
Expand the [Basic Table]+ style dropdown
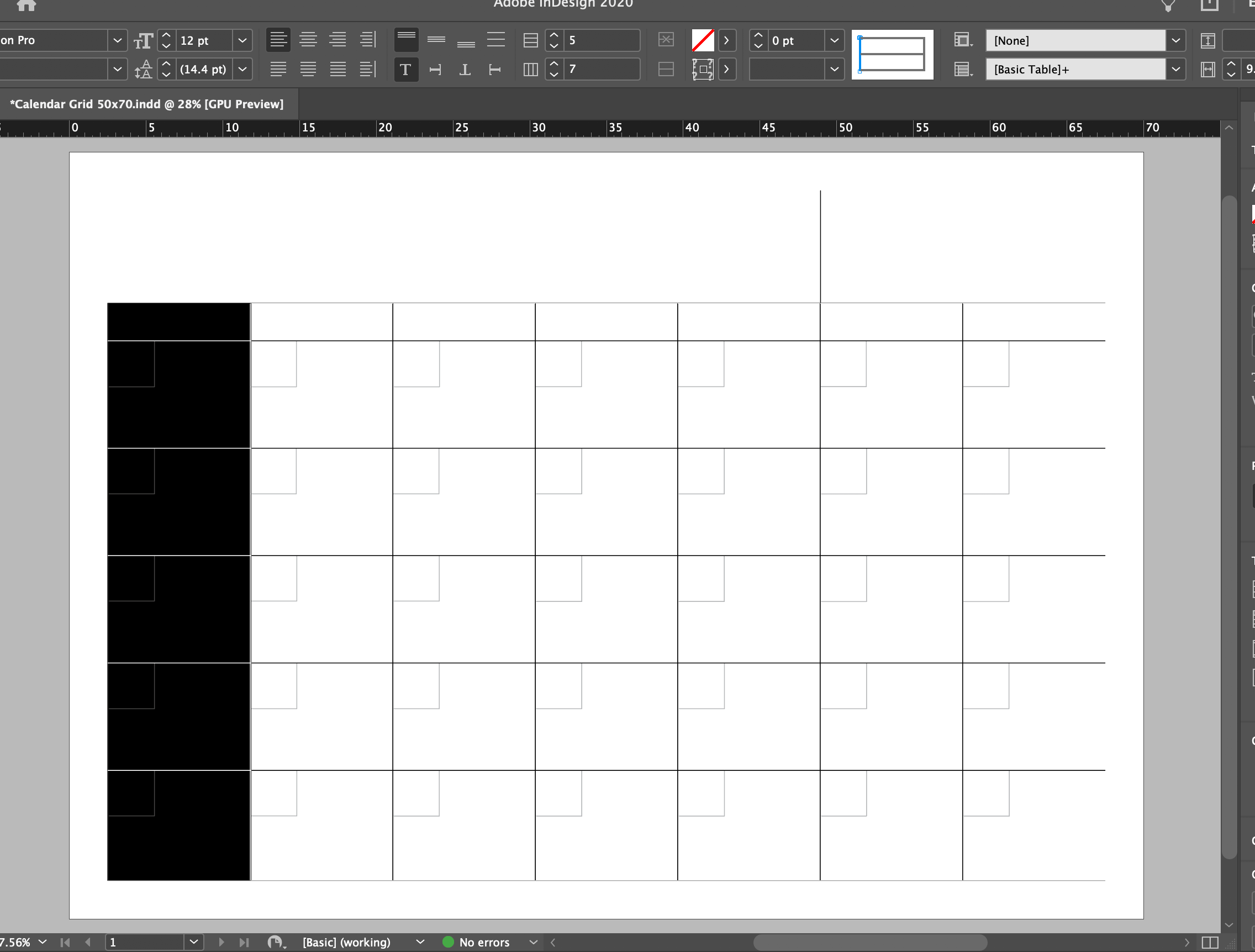[x=1175, y=69]
